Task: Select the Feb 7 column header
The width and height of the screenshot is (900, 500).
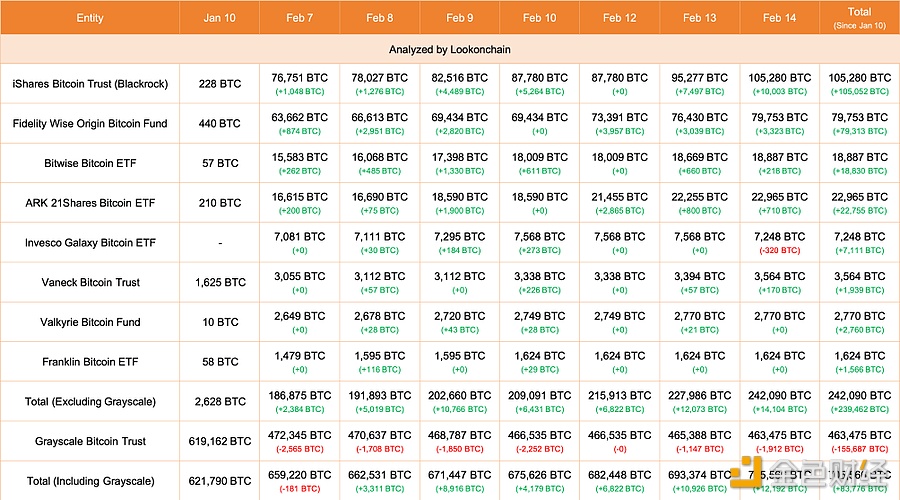Action: (300, 18)
